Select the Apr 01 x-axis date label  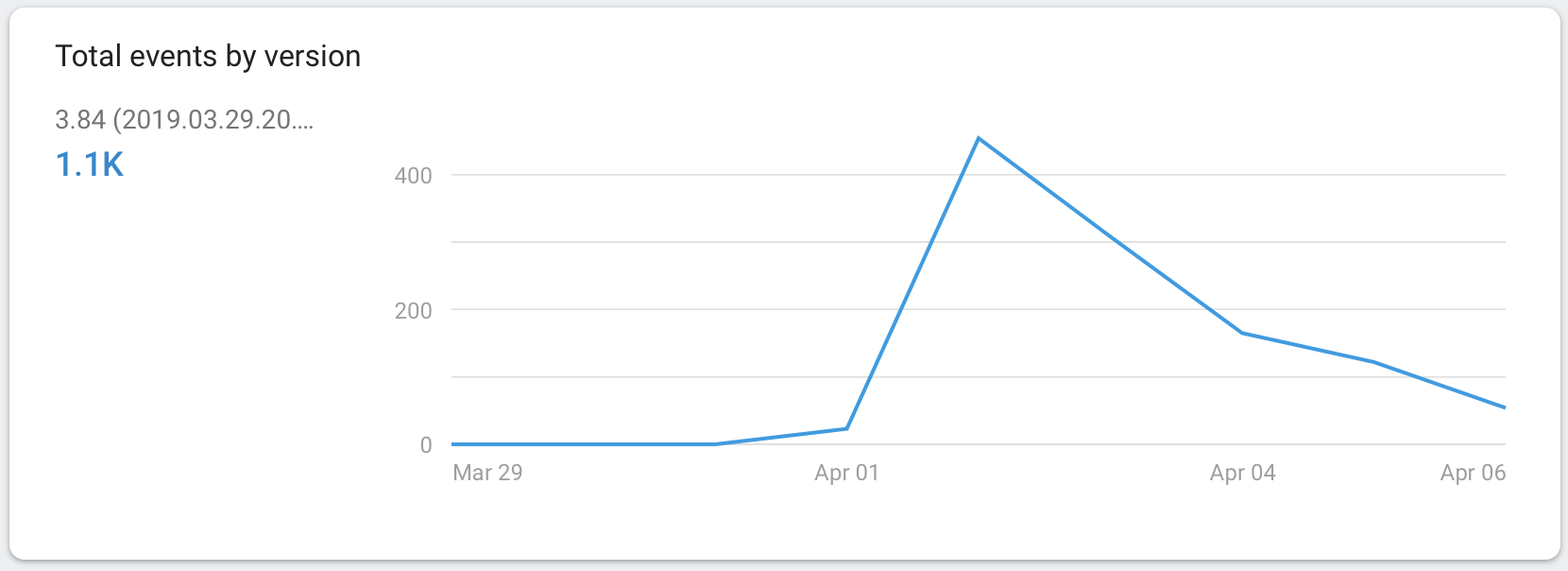(x=846, y=473)
